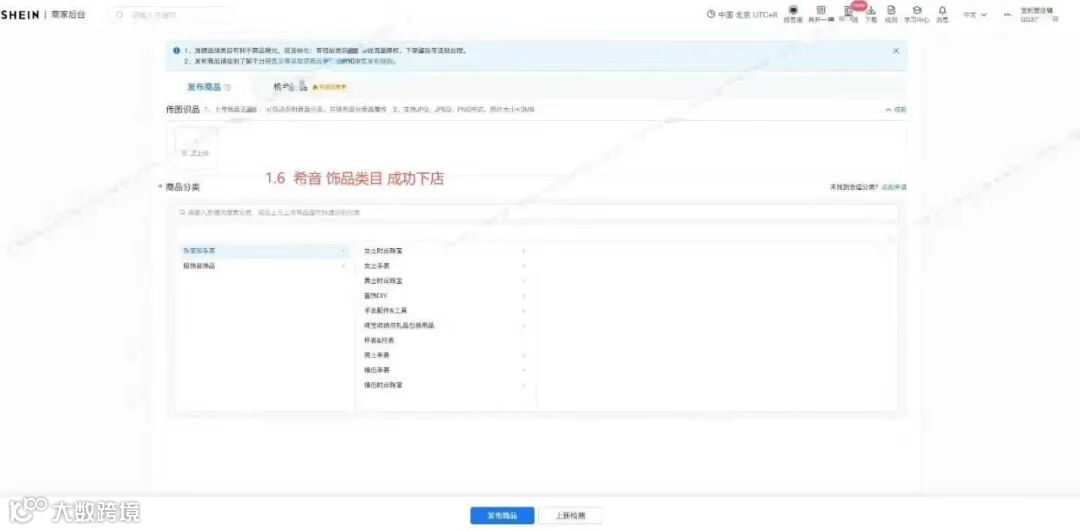Image resolution: width=1080 pixels, height=531 pixels.
Task: Select the 服饰首饰品 category row
Action: (x=265, y=266)
